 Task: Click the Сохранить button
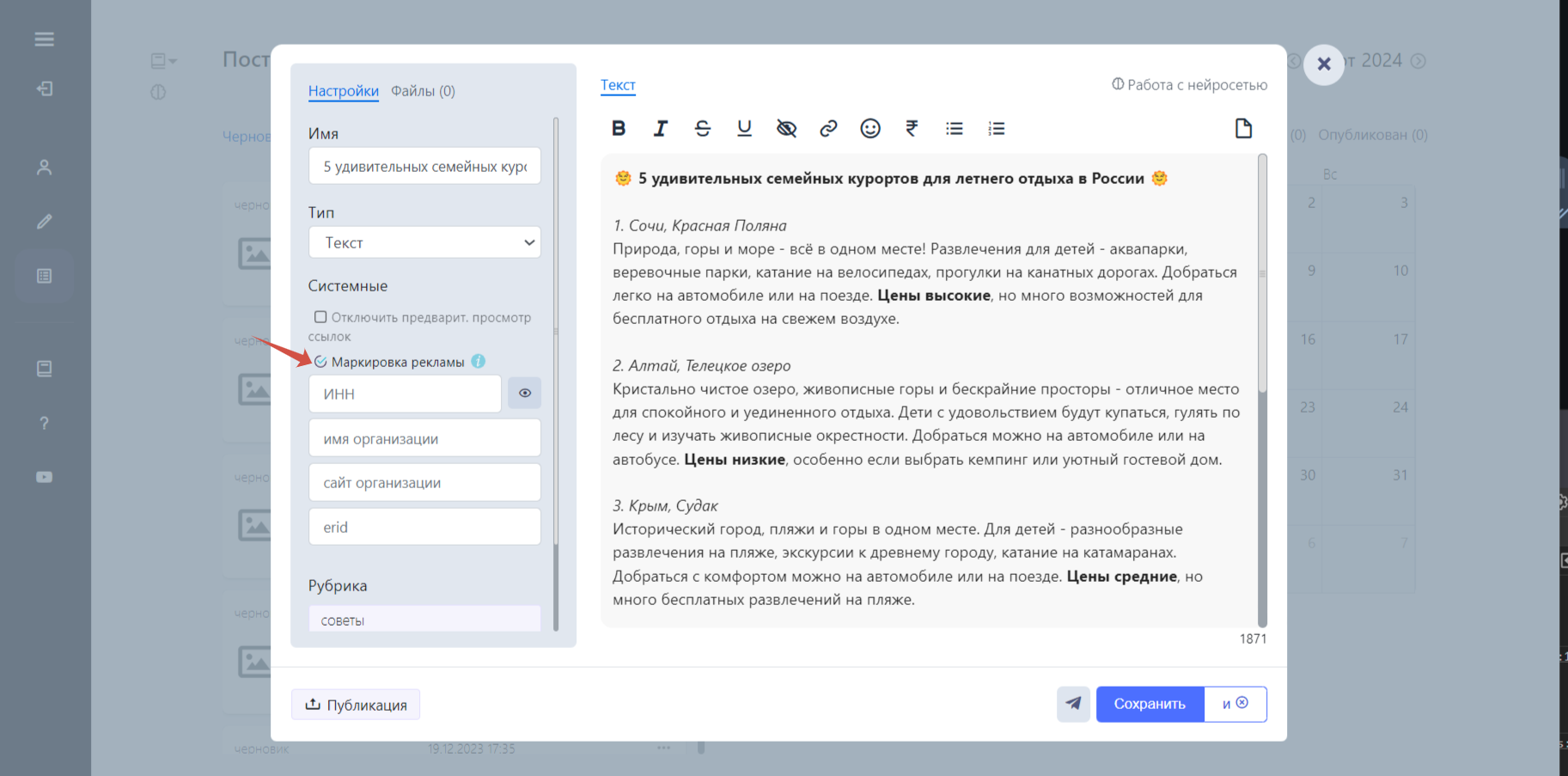coord(1150,704)
